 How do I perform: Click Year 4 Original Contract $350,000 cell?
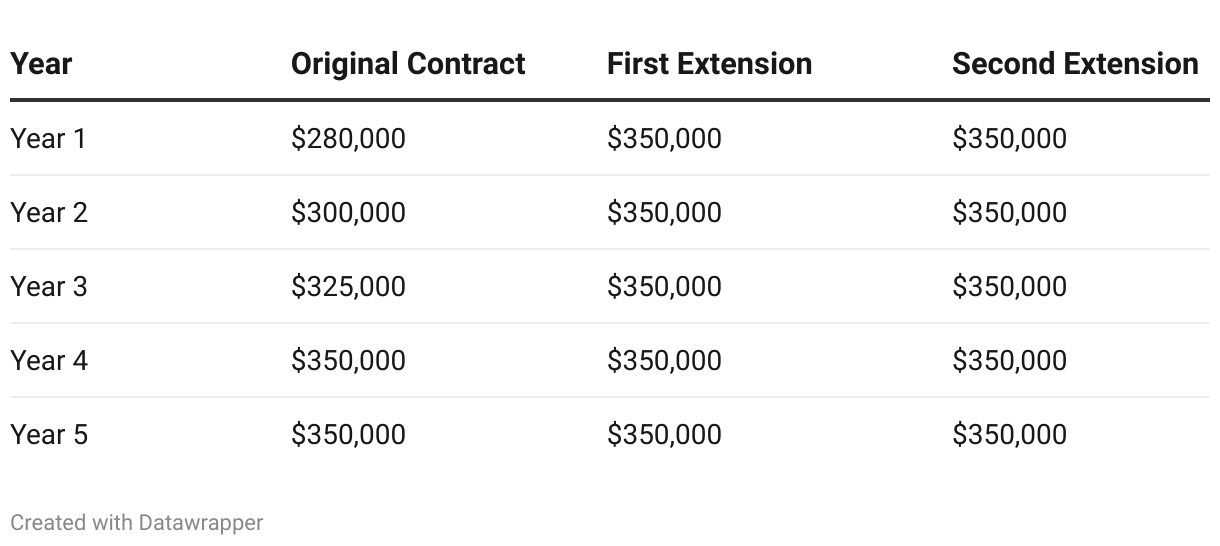[x=348, y=360]
